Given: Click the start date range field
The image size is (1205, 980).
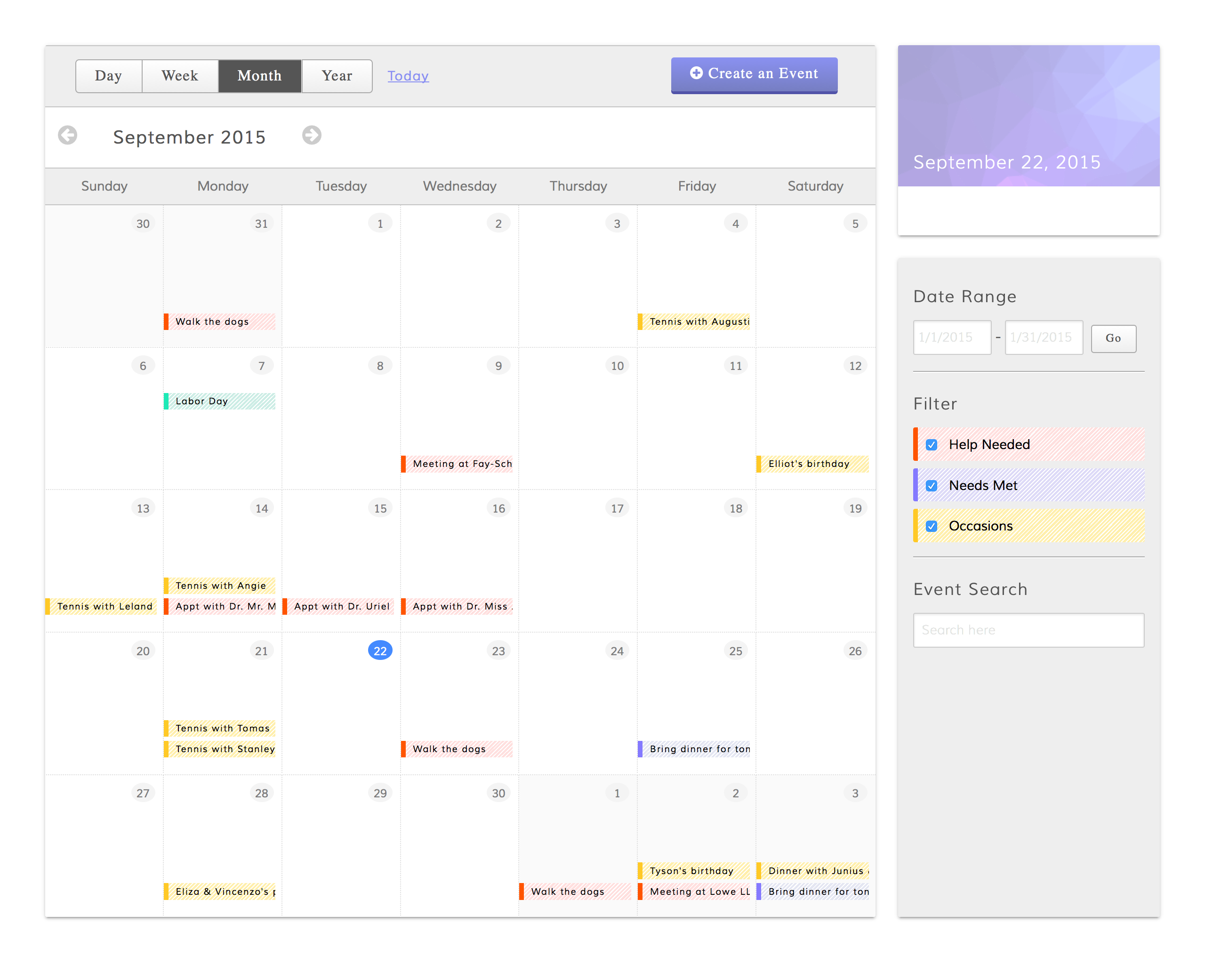Looking at the screenshot, I should (x=952, y=337).
